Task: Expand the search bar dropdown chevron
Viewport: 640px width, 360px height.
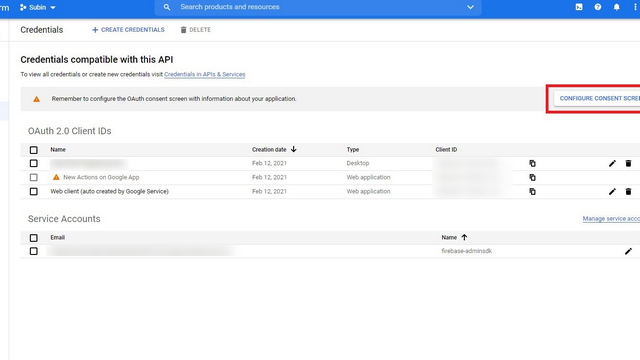Action: point(470,7)
